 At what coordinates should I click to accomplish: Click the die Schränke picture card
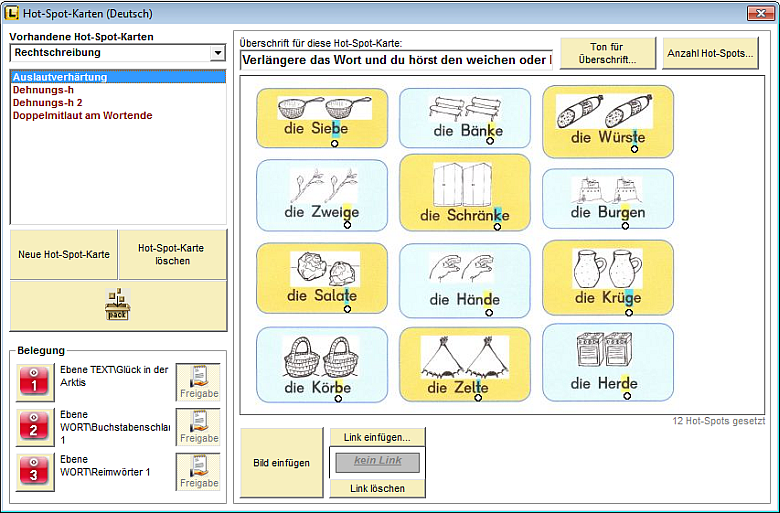[464, 192]
